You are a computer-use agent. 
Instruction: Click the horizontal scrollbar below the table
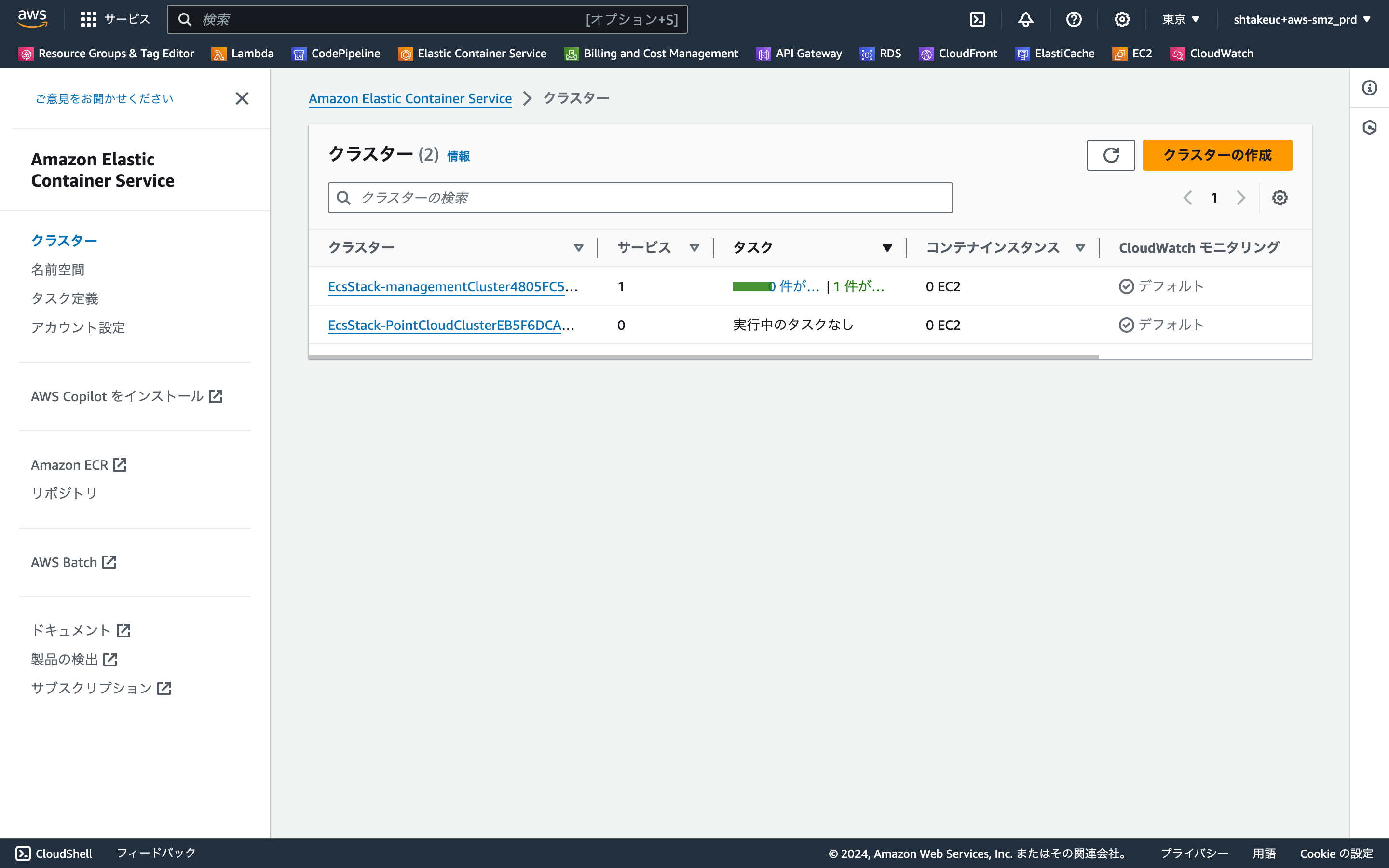tap(703, 357)
